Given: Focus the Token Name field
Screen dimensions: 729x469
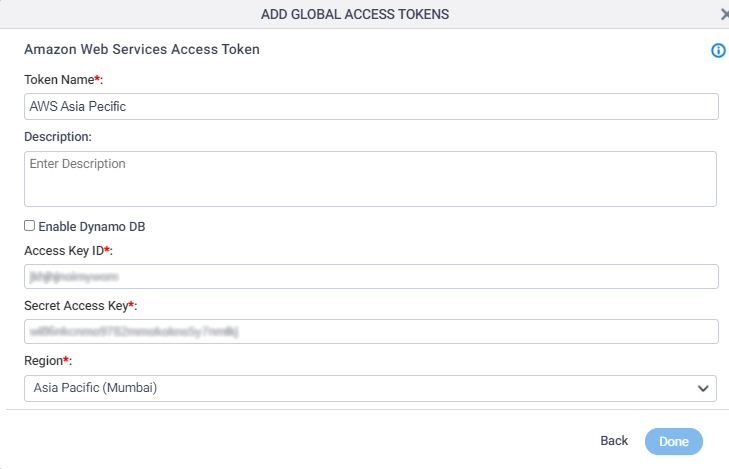Looking at the screenshot, I should coord(371,106).
